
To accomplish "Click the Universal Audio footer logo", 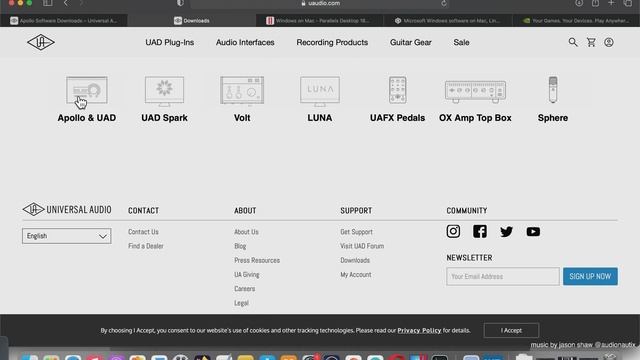I will (x=67, y=209).
